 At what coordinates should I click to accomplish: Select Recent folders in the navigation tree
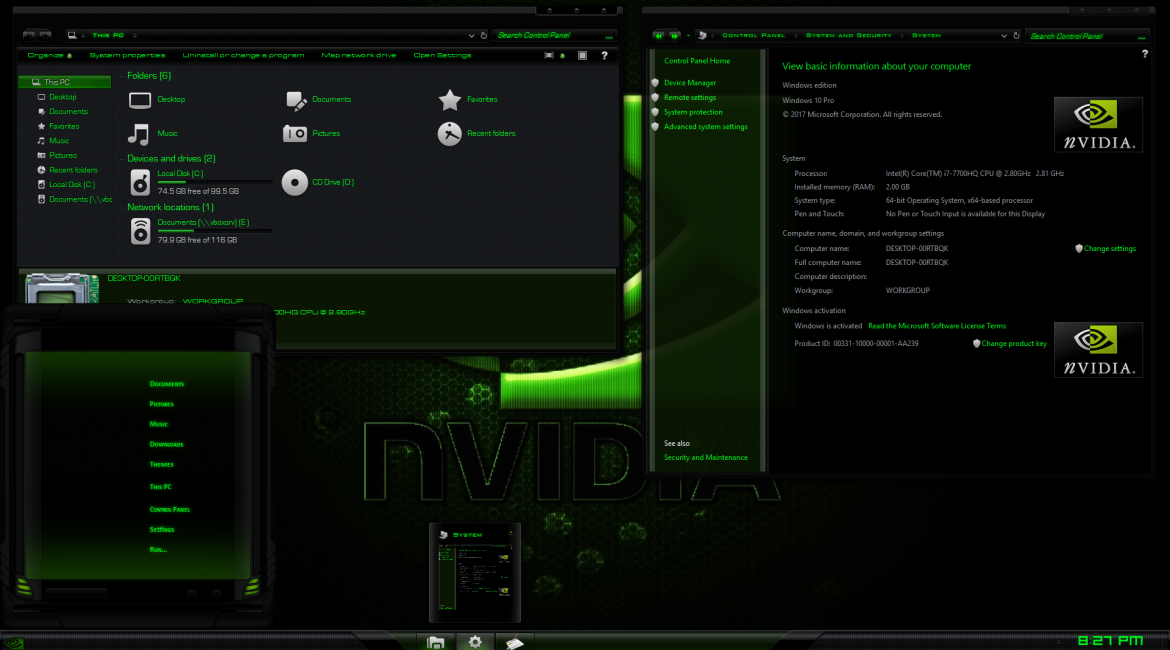pos(73,170)
